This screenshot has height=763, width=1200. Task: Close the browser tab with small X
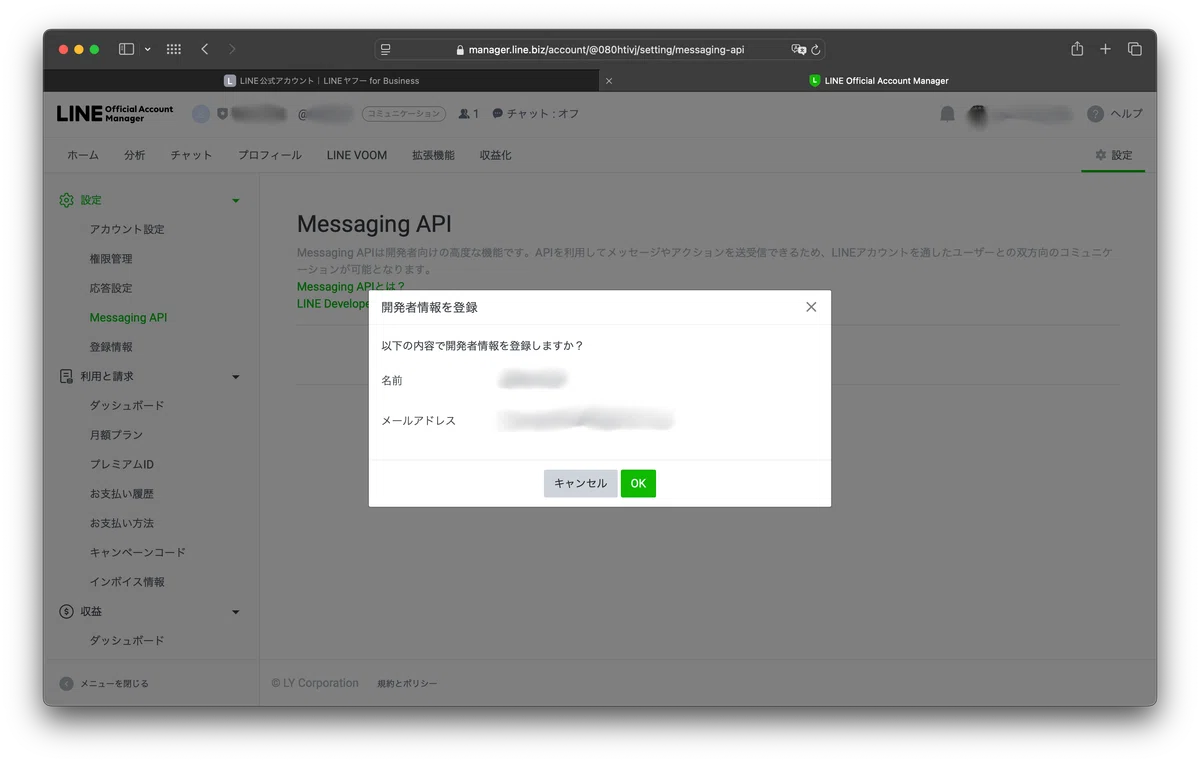(609, 81)
